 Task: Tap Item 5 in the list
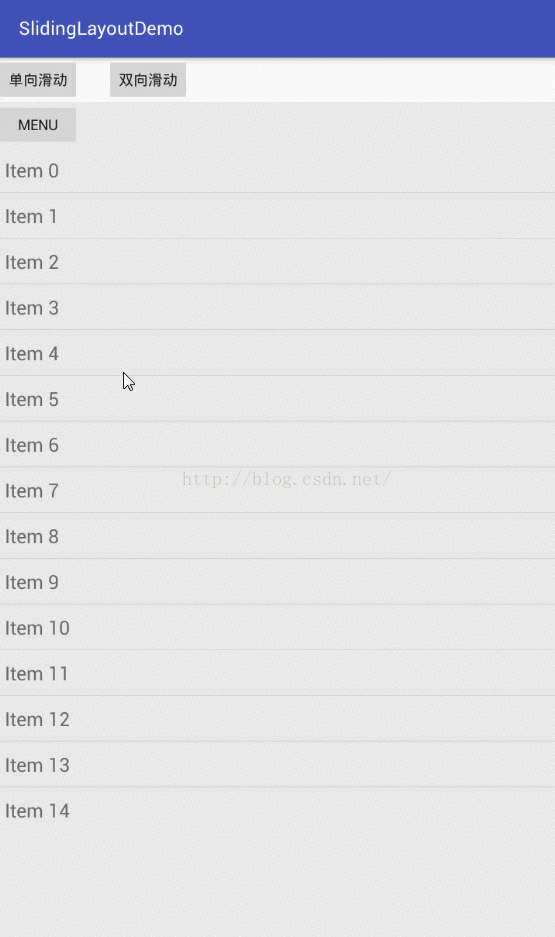coord(277,399)
